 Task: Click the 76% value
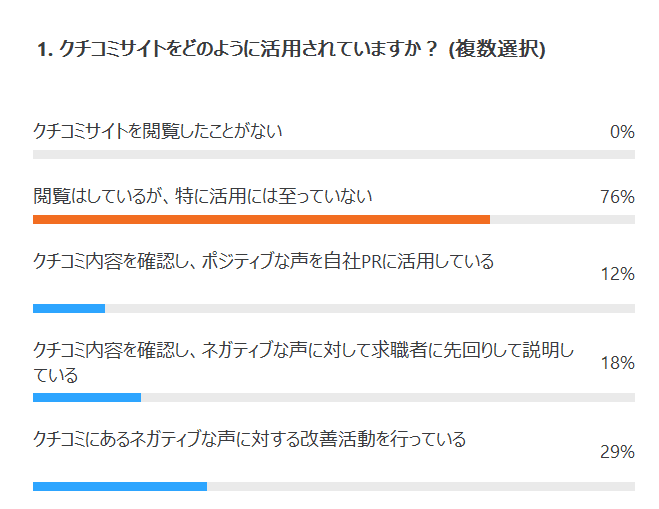click(x=618, y=197)
